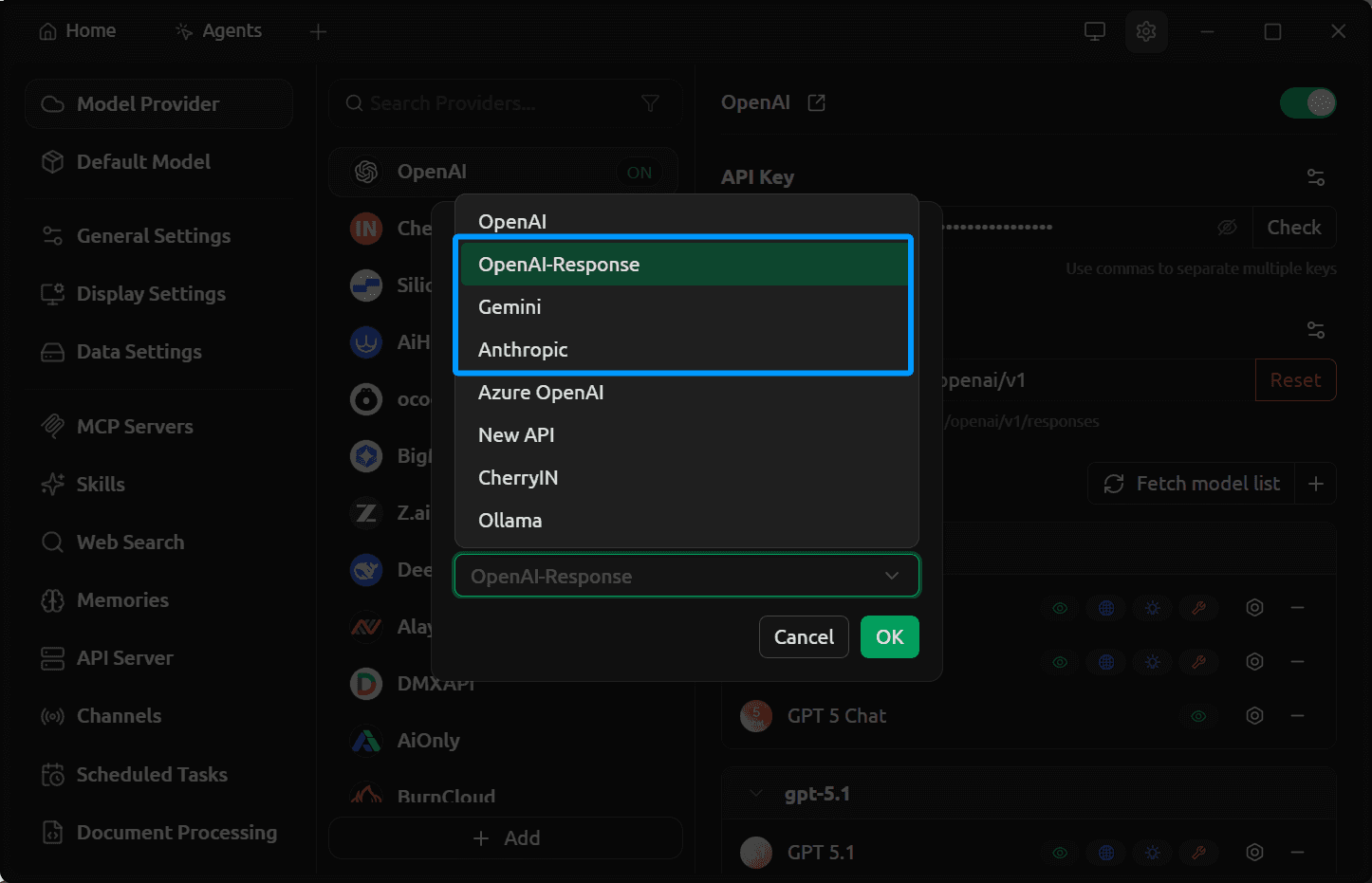Viewport: 1372px width, 883px height.
Task: Add a new provider with the Add button
Action: pyautogui.click(x=506, y=838)
